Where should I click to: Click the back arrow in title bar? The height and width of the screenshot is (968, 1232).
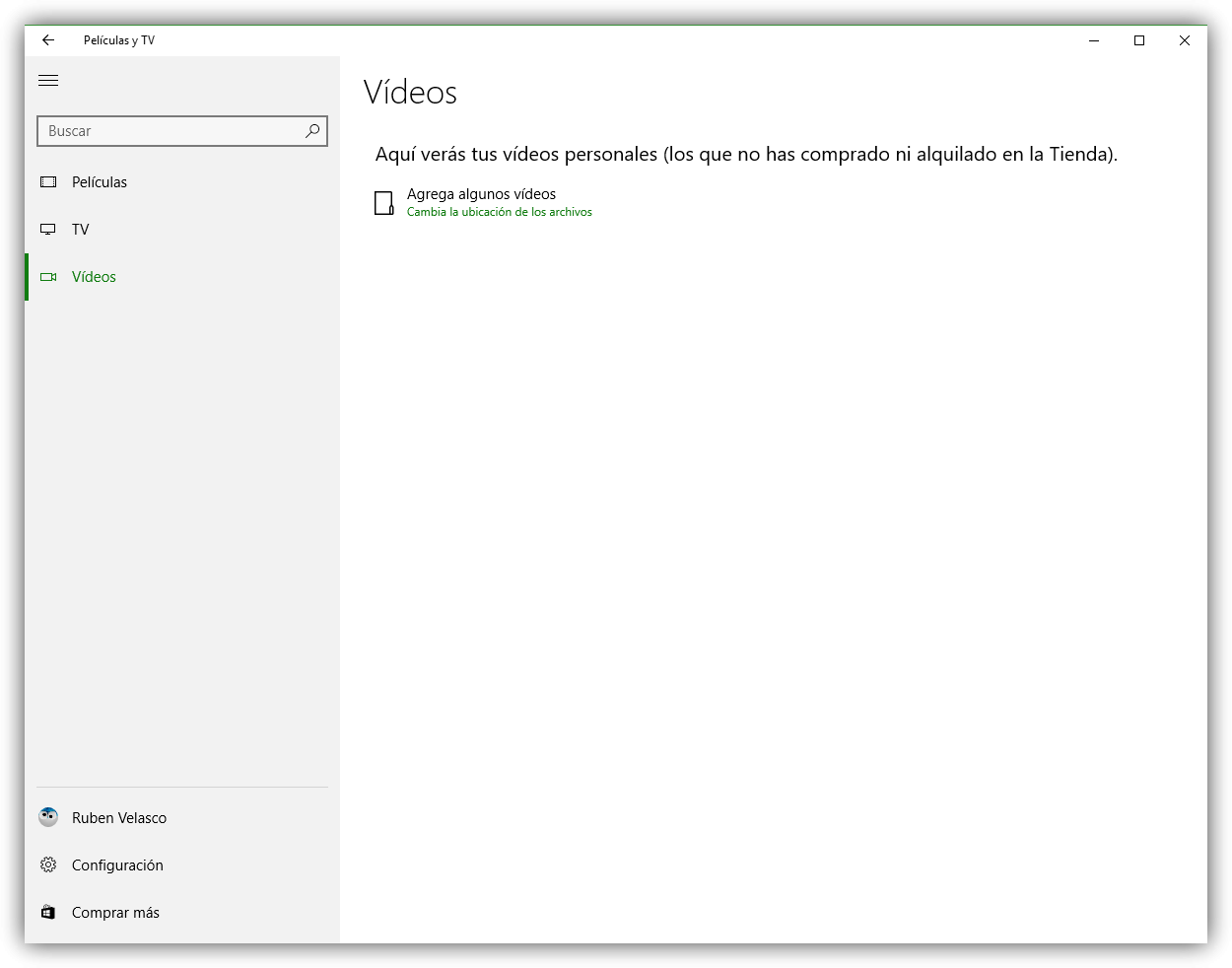pyautogui.click(x=48, y=40)
